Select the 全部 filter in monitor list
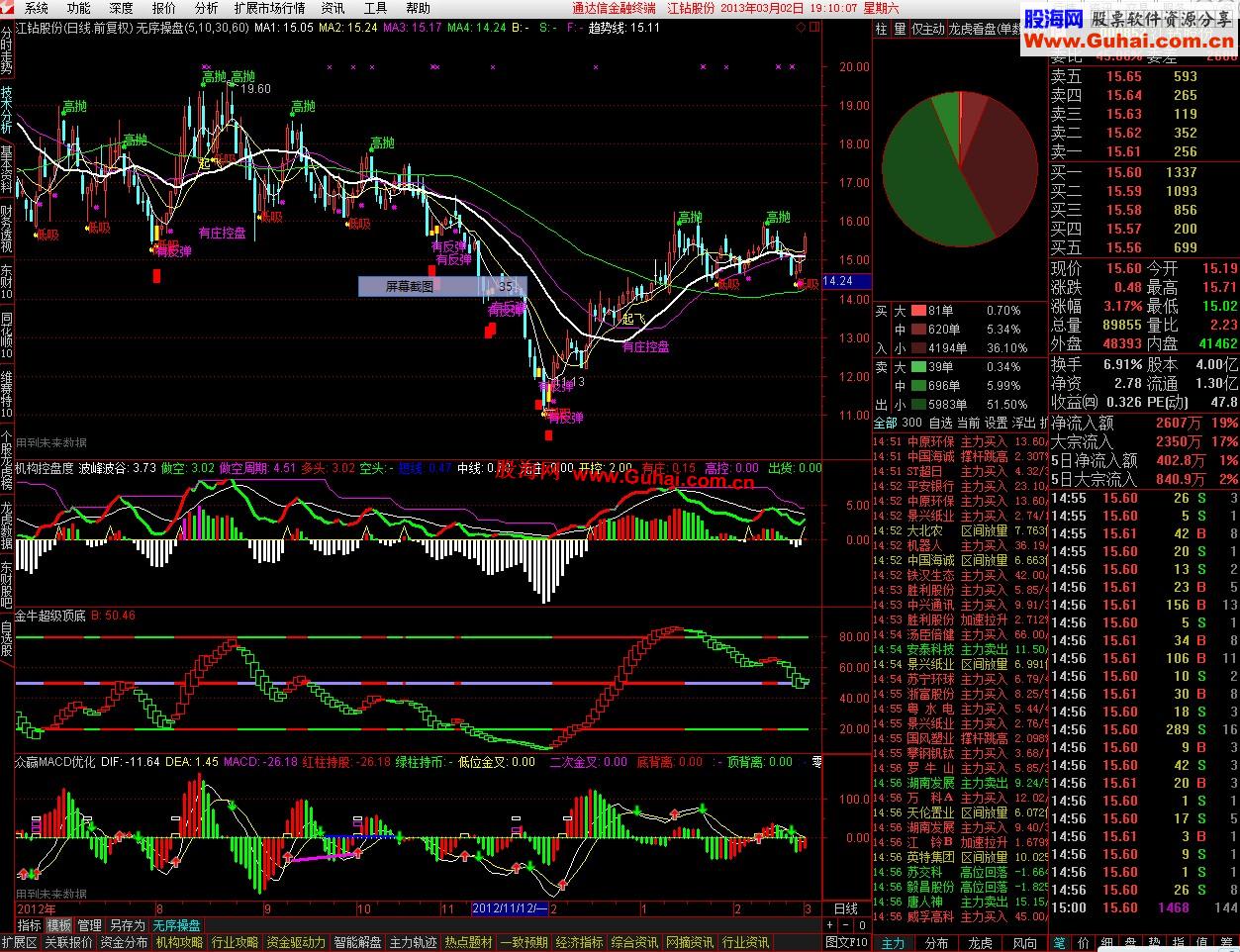This screenshot has height=952, width=1240. click(886, 423)
